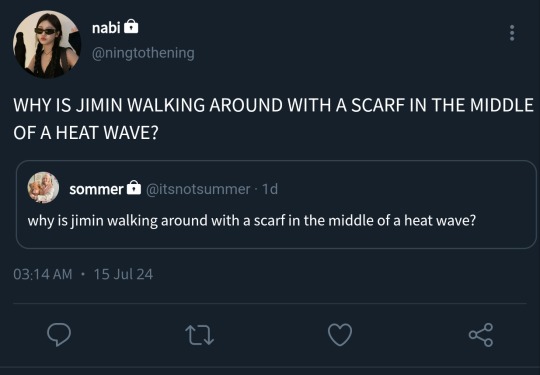Click the 1d timestamp on quoted tweet
This screenshot has height=375, width=540.
(x=270, y=189)
